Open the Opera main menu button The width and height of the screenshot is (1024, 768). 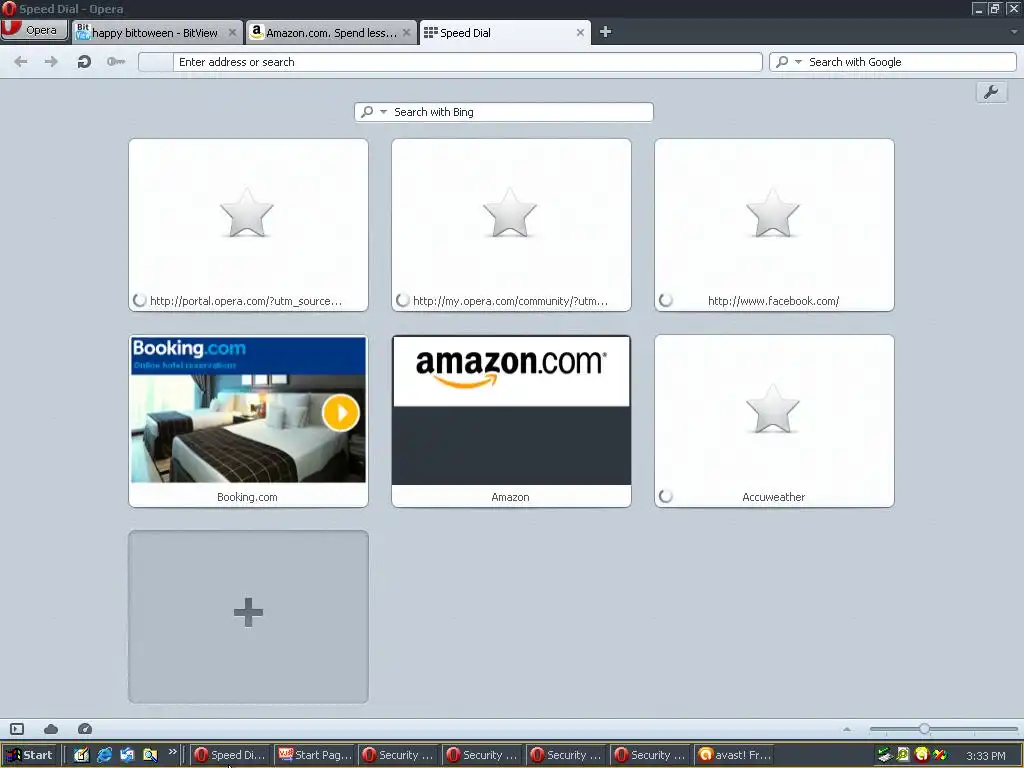pos(34,30)
